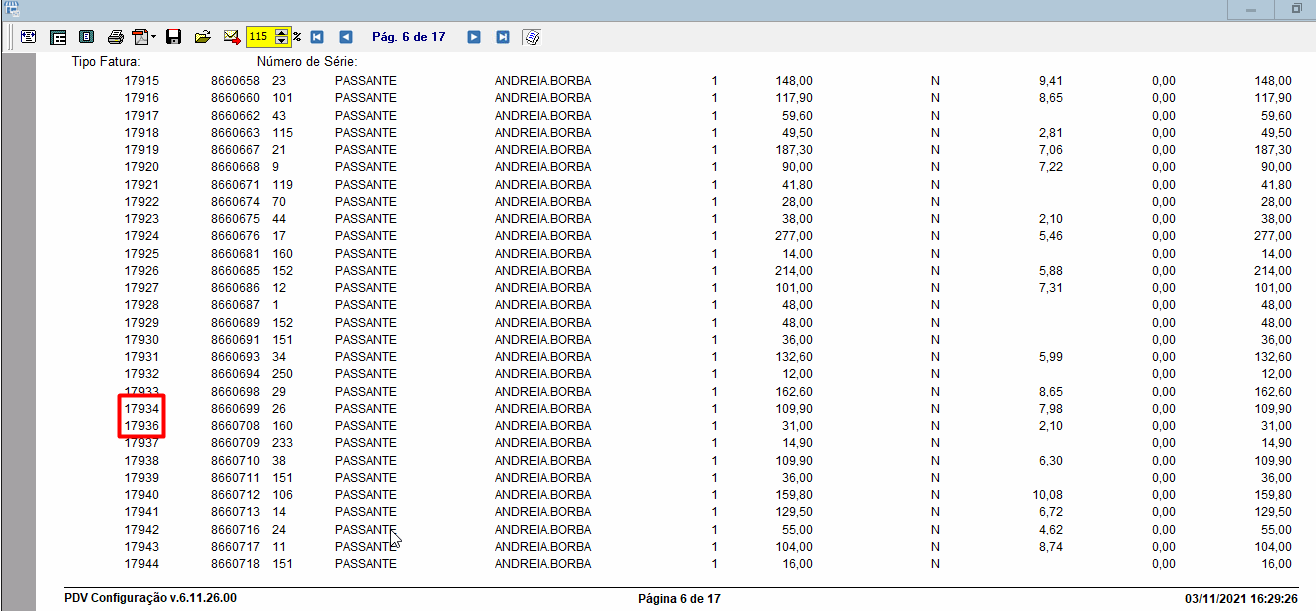Image resolution: width=1316 pixels, height=611 pixels.
Task: Open the PDF export dropdown arrow
Action: [153, 37]
